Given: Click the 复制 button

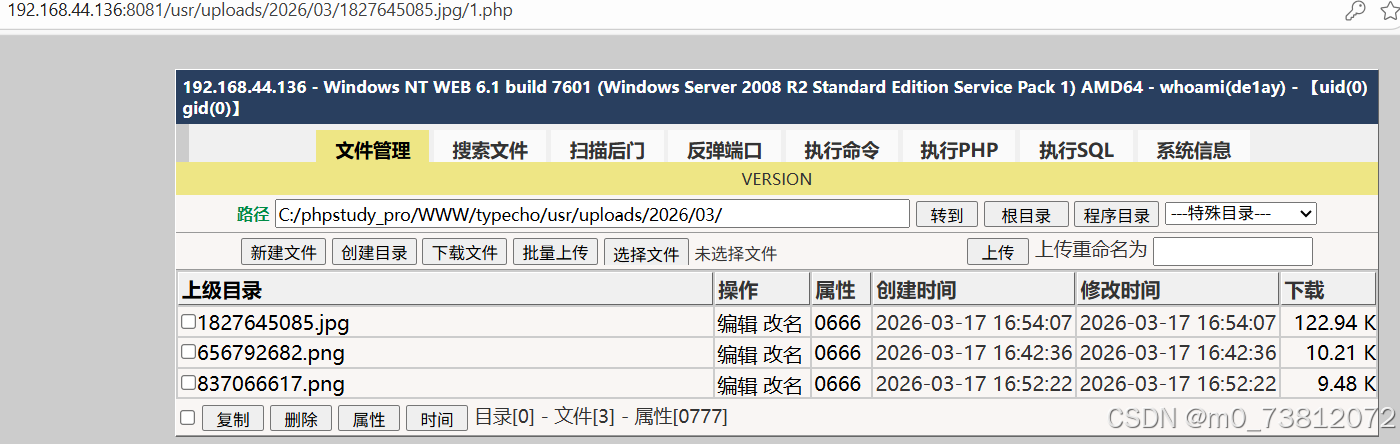Looking at the screenshot, I should coord(232,419).
